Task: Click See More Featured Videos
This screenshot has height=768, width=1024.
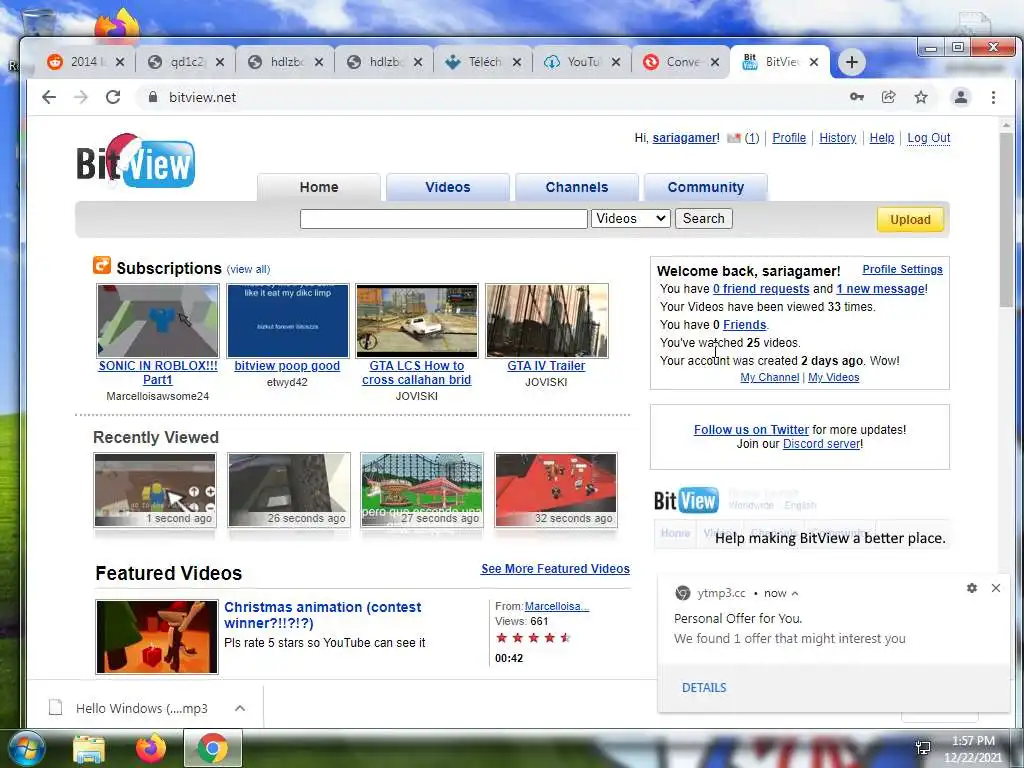Action: (555, 569)
